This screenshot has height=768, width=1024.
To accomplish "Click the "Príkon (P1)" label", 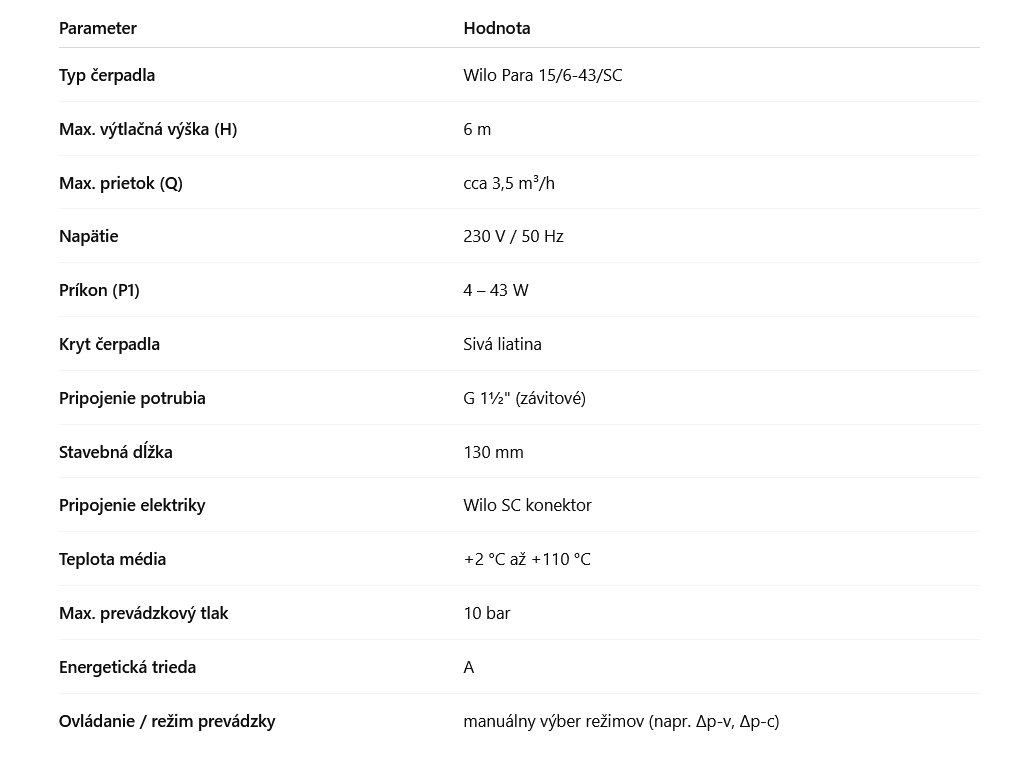I will 99,290.
